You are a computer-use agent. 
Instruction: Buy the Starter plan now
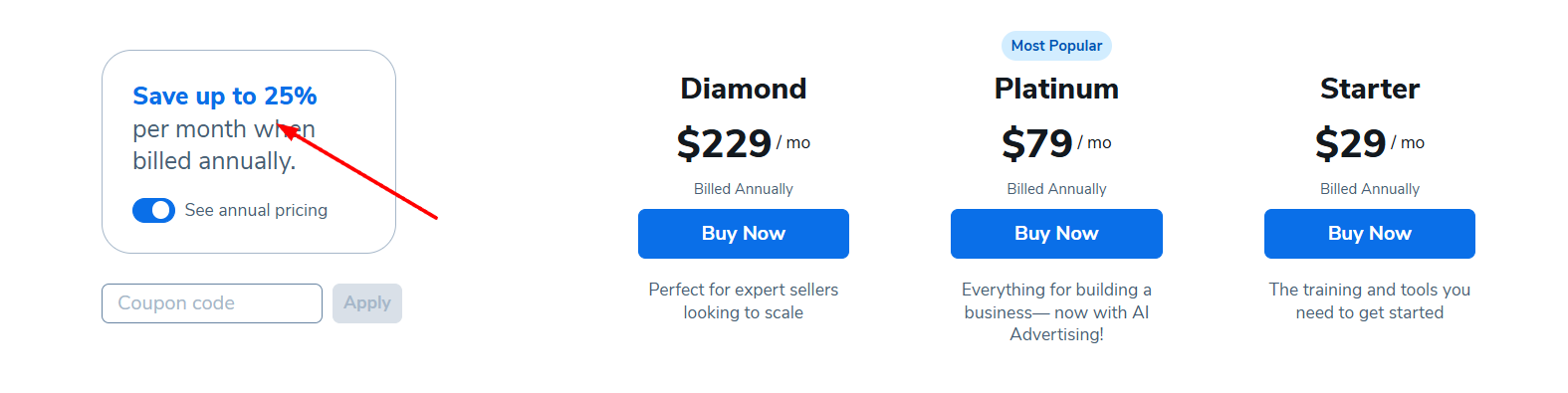click(x=1370, y=234)
